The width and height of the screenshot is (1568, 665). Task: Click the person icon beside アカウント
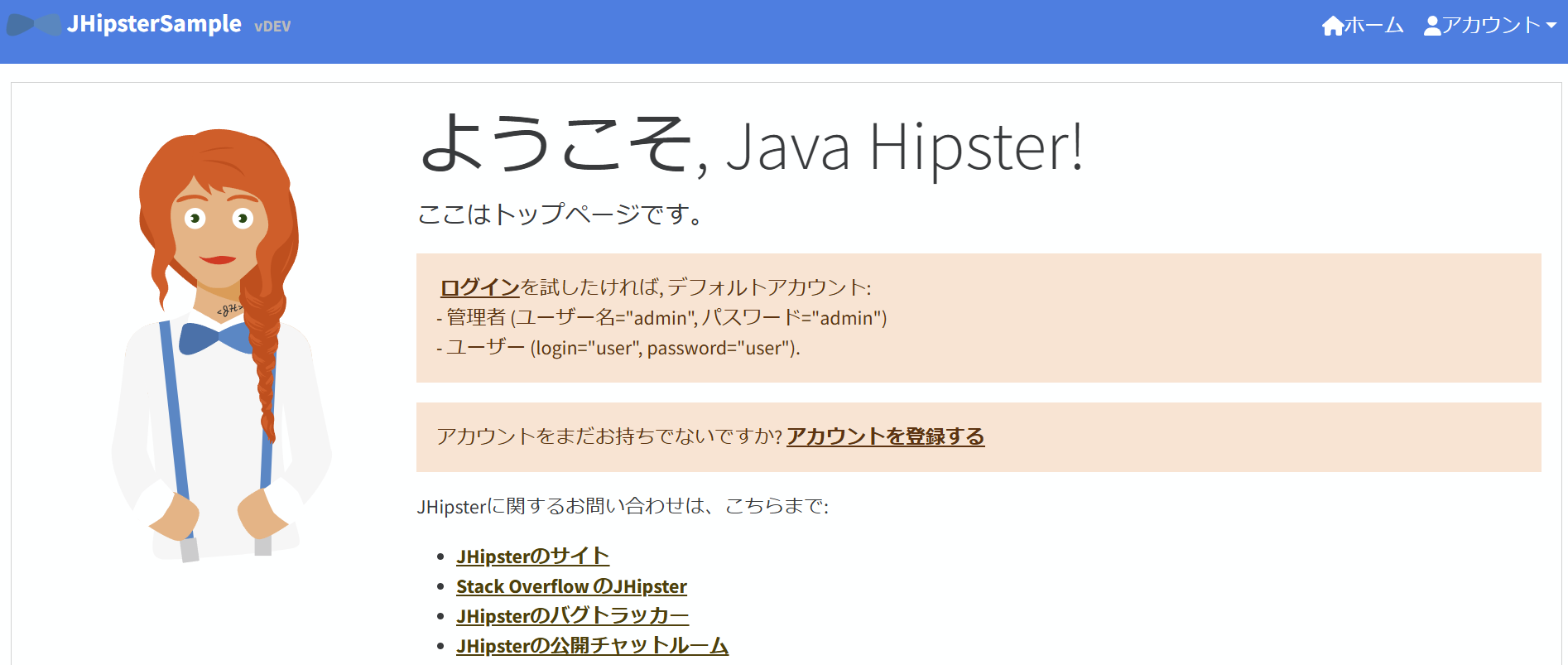click(1432, 26)
